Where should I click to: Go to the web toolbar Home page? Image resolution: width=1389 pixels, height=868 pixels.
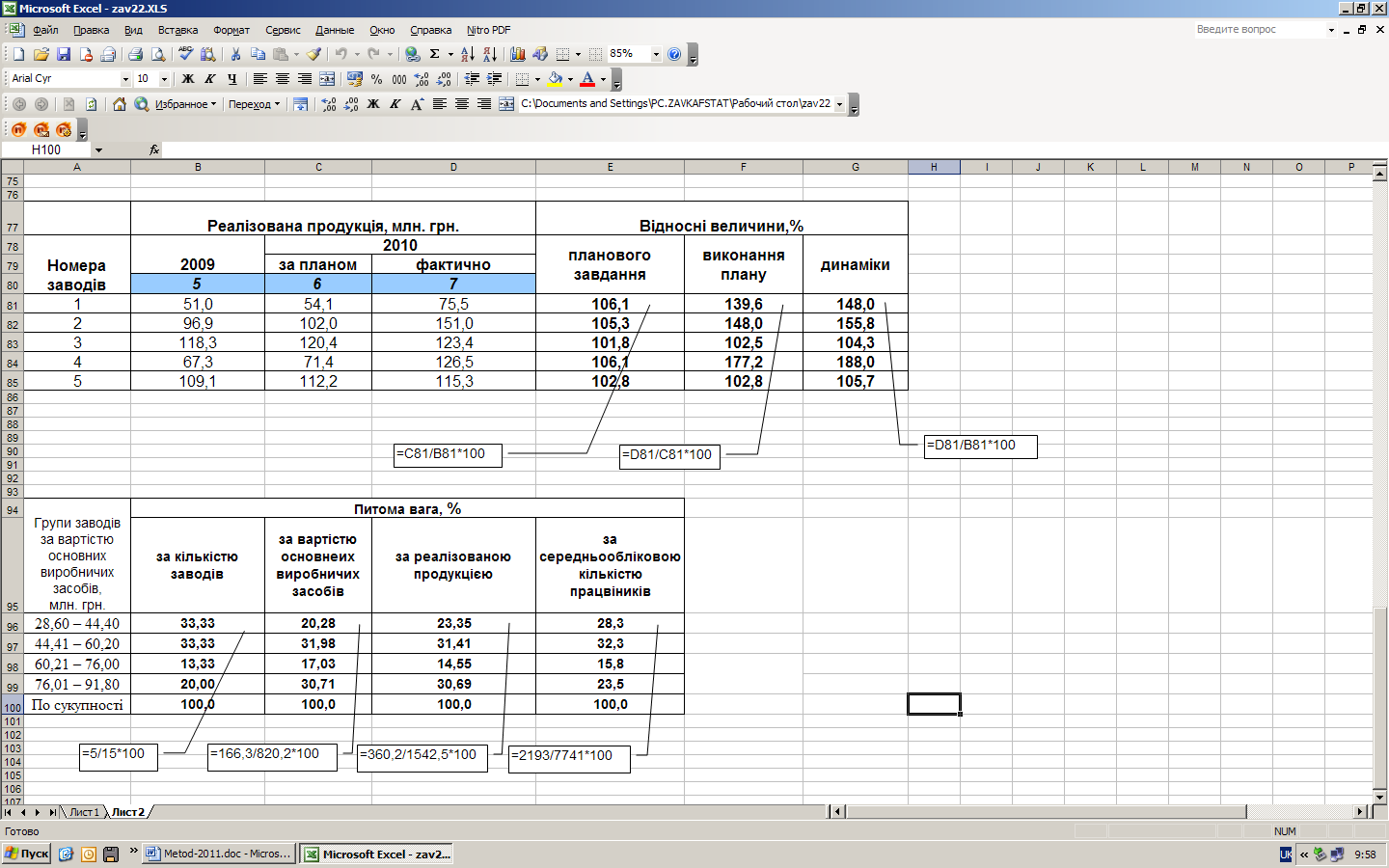pyautogui.click(x=120, y=104)
